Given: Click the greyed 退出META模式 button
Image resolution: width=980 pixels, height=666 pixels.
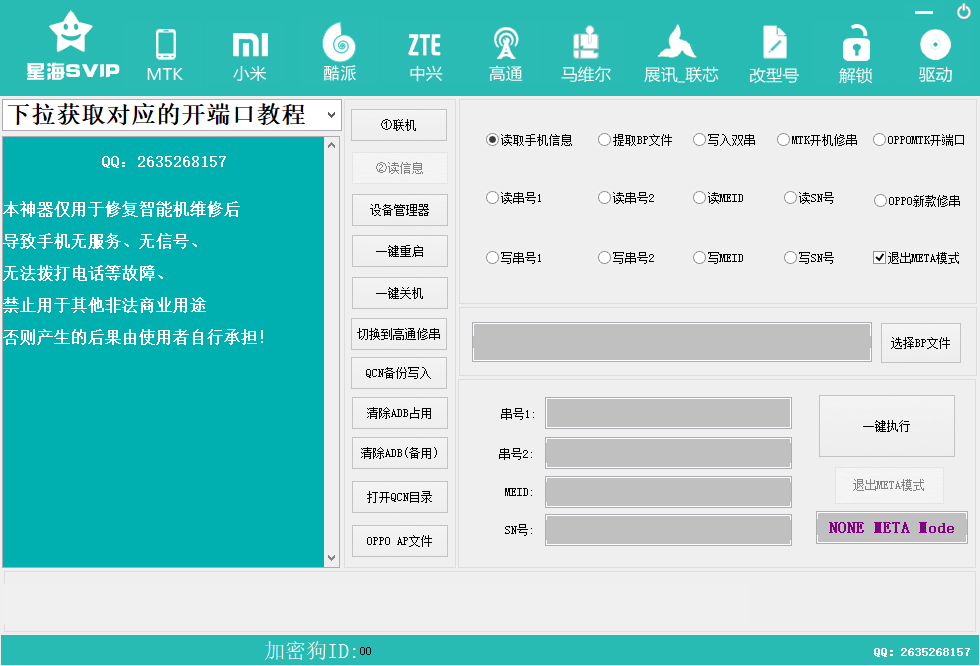Looking at the screenshot, I should tap(889, 485).
